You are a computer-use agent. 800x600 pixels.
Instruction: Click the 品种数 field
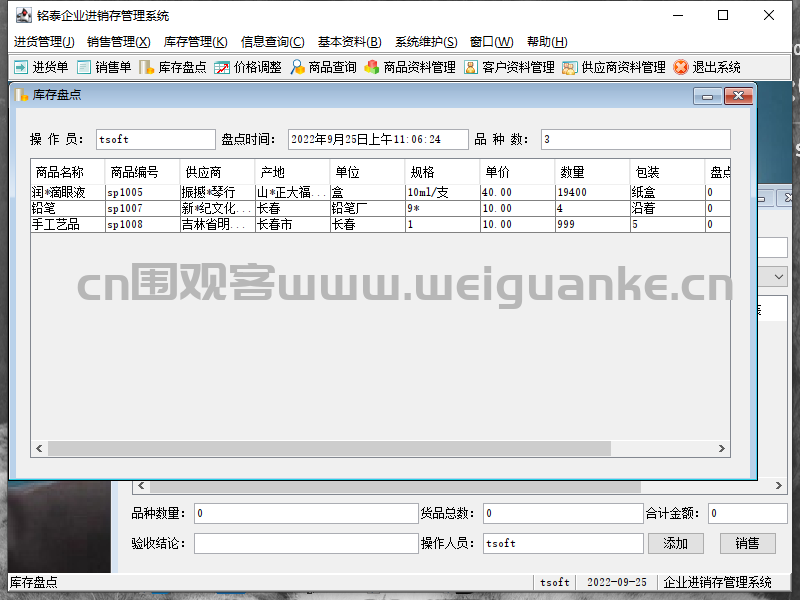point(636,139)
